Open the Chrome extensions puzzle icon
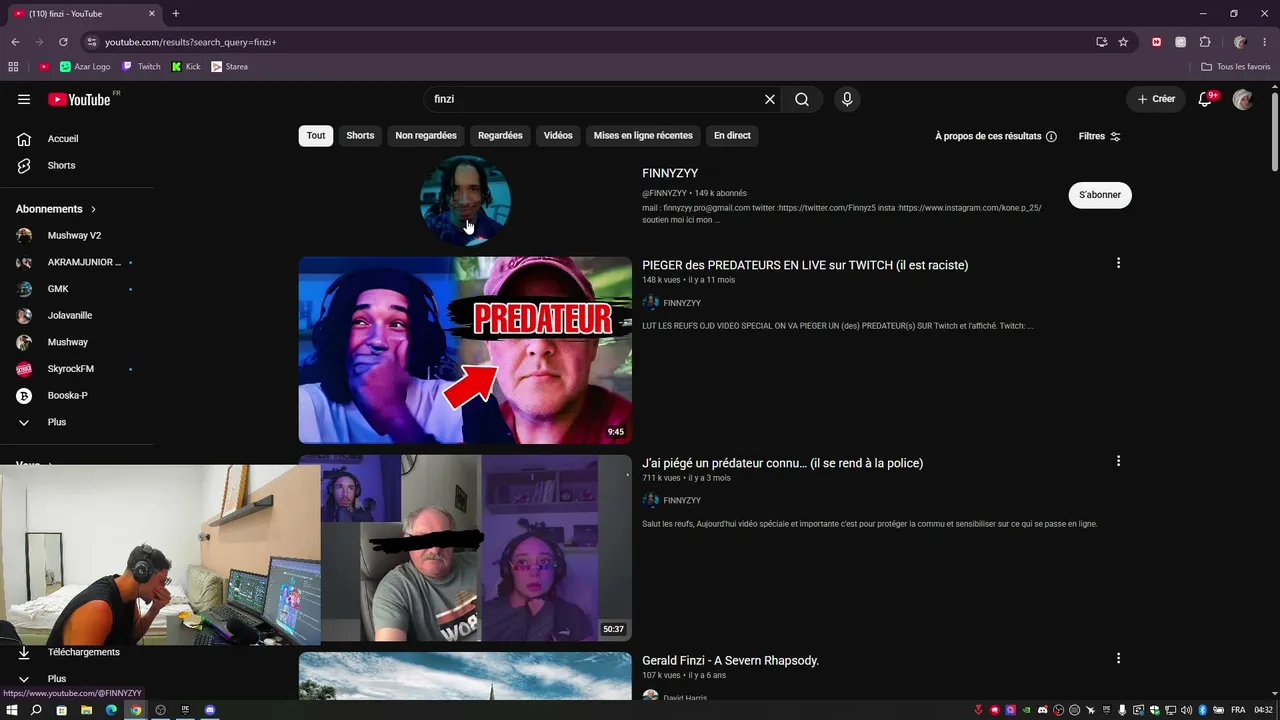Image resolution: width=1280 pixels, height=720 pixels. [1205, 42]
